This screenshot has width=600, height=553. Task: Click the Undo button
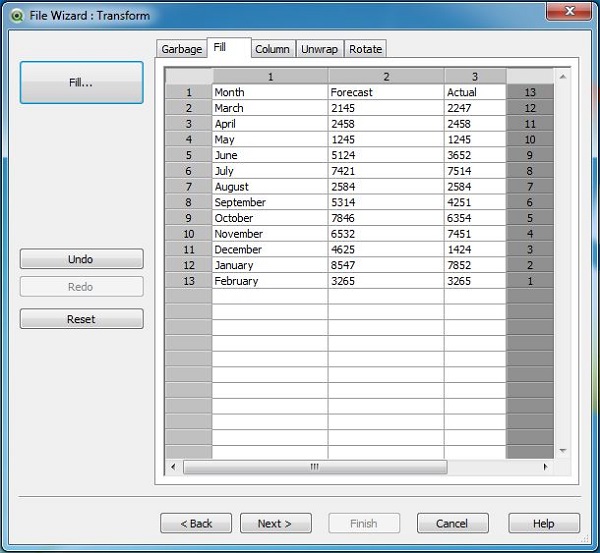click(x=81, y=259)
